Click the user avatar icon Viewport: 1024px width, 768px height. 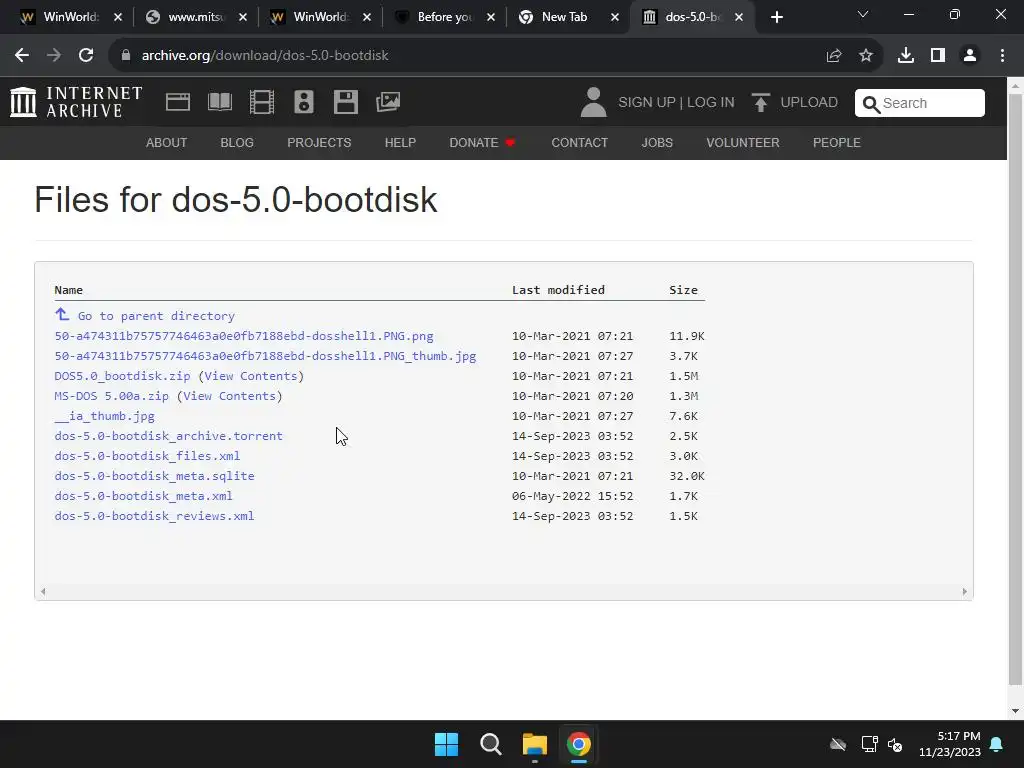click(x=593, y=102)
